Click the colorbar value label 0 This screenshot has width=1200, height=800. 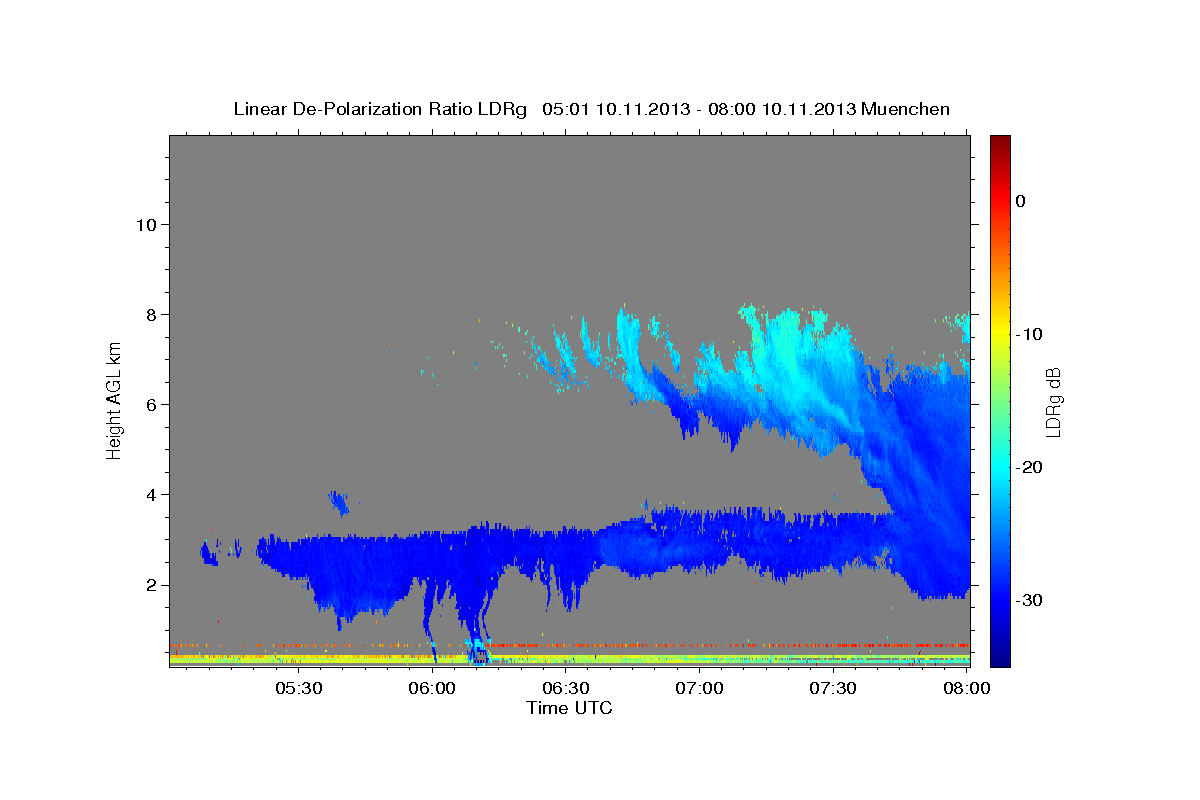tap(1020, 201)
